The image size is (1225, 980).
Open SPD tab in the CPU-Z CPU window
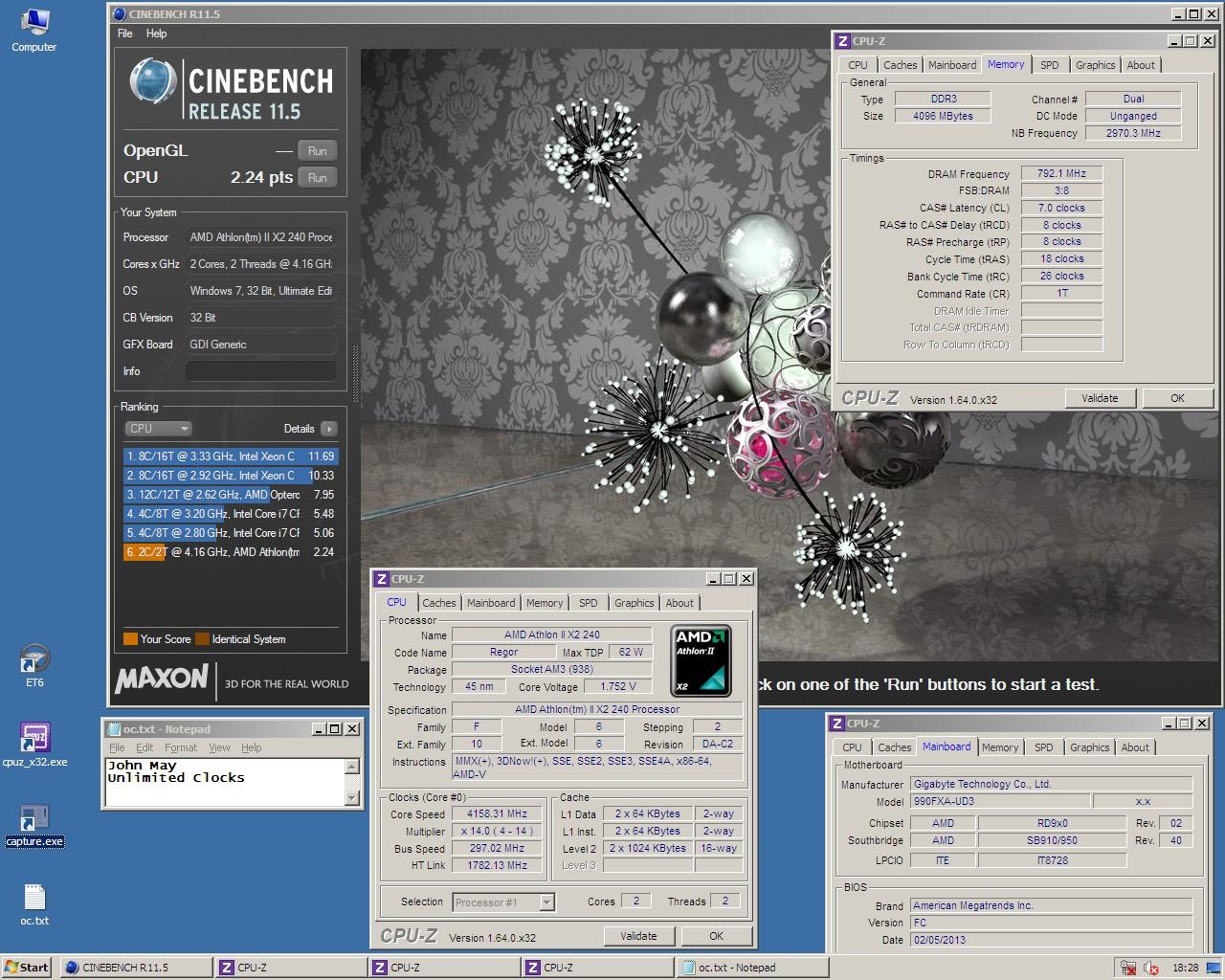[x=588, y=603]
